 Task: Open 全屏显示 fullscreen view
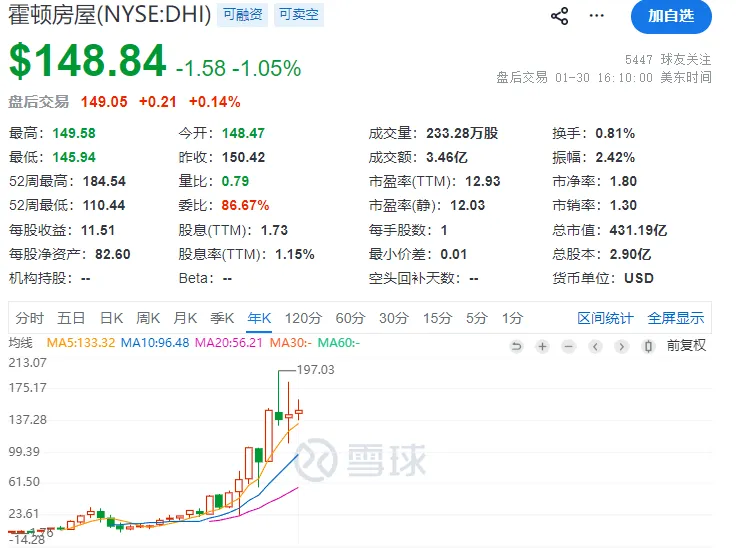pyautogui.click(x=676, y=318)
